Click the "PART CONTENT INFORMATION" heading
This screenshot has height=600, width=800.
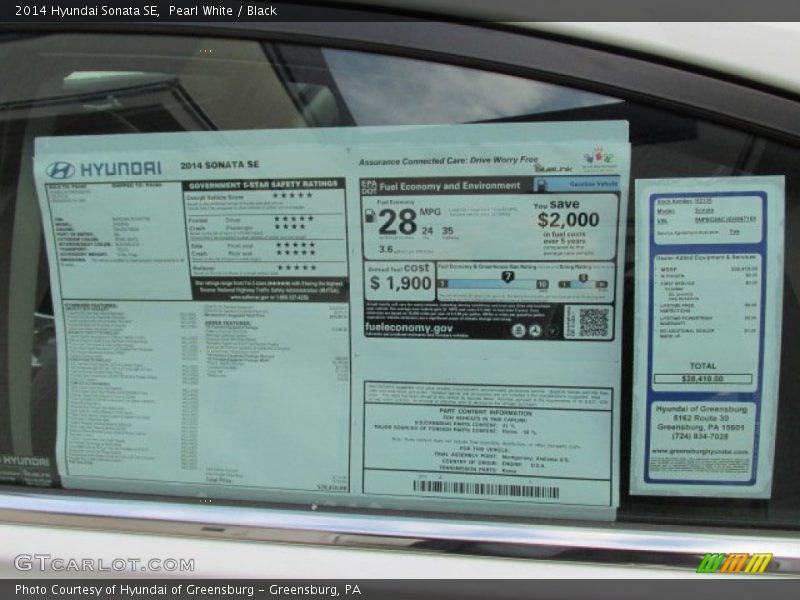click(x=485, y=412)
